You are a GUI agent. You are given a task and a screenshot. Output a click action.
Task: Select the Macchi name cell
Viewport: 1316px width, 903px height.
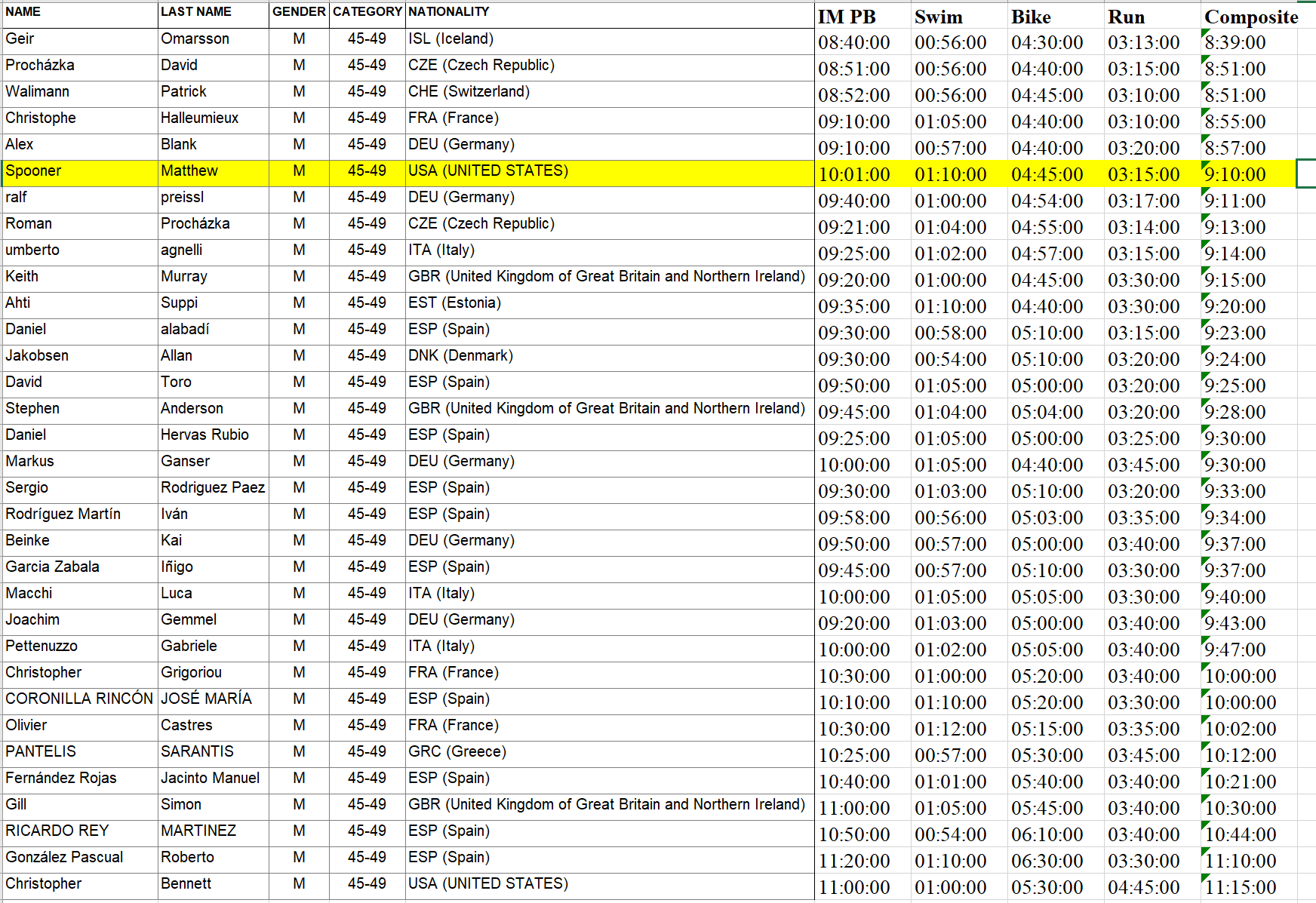79,596
